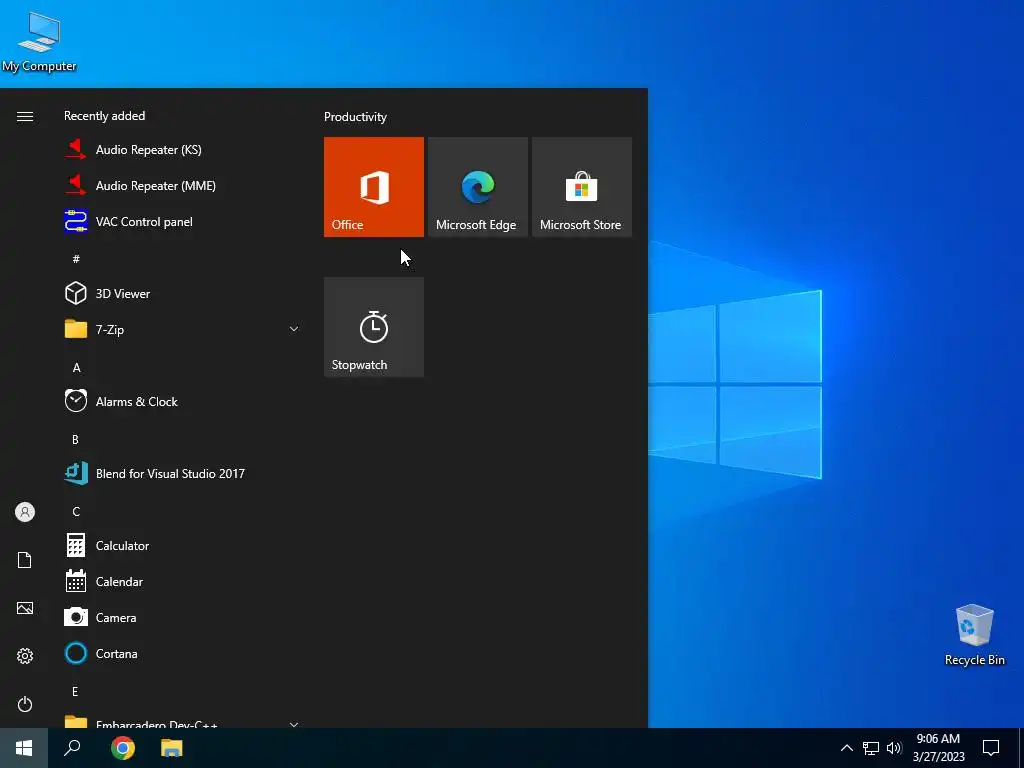Image resolution: width=1024 pixels, height=768 pixels.
Task: Open the network tray icon
Action: pyautogui.click(x=871, y=748)
